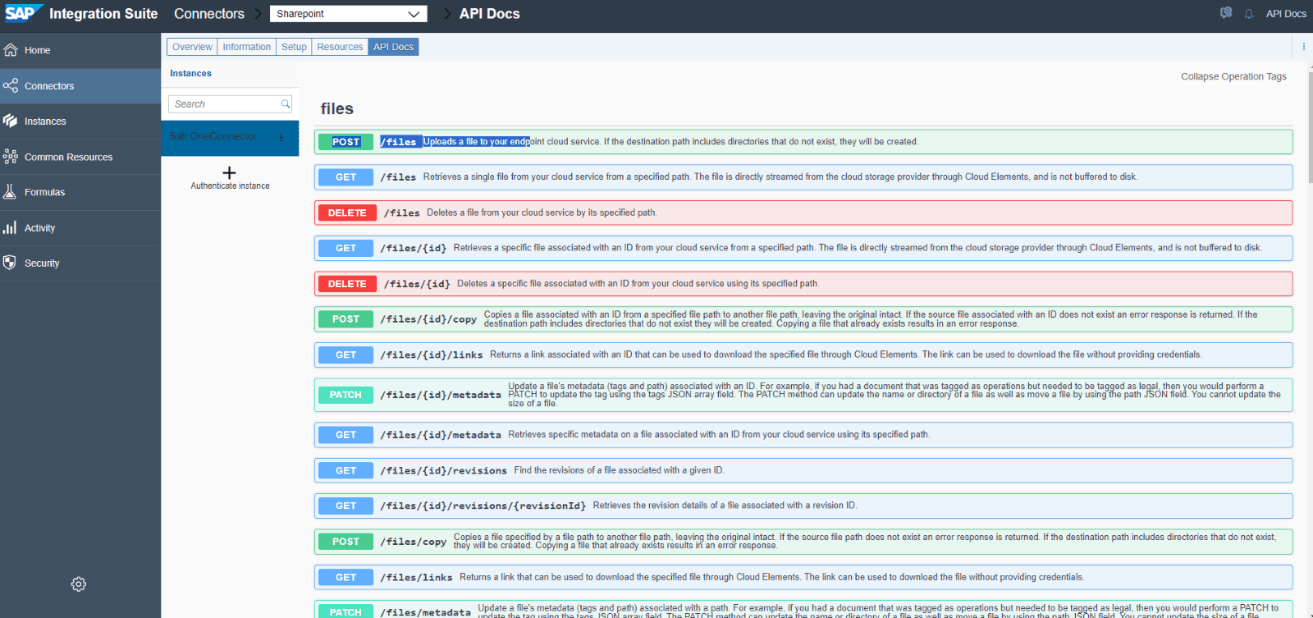Image resolution: width=1313 pixels, height=618 pixels.
Task: Click the Security shield icon
Action: pos(11,263)
